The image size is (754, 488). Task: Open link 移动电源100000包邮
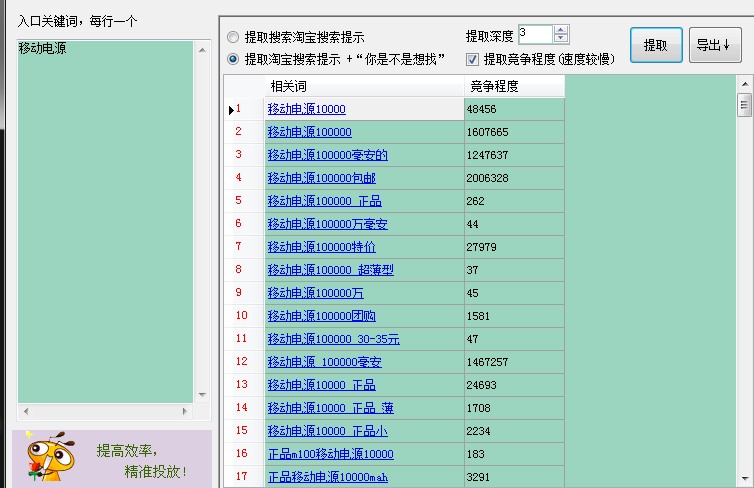tap(321, 178)
